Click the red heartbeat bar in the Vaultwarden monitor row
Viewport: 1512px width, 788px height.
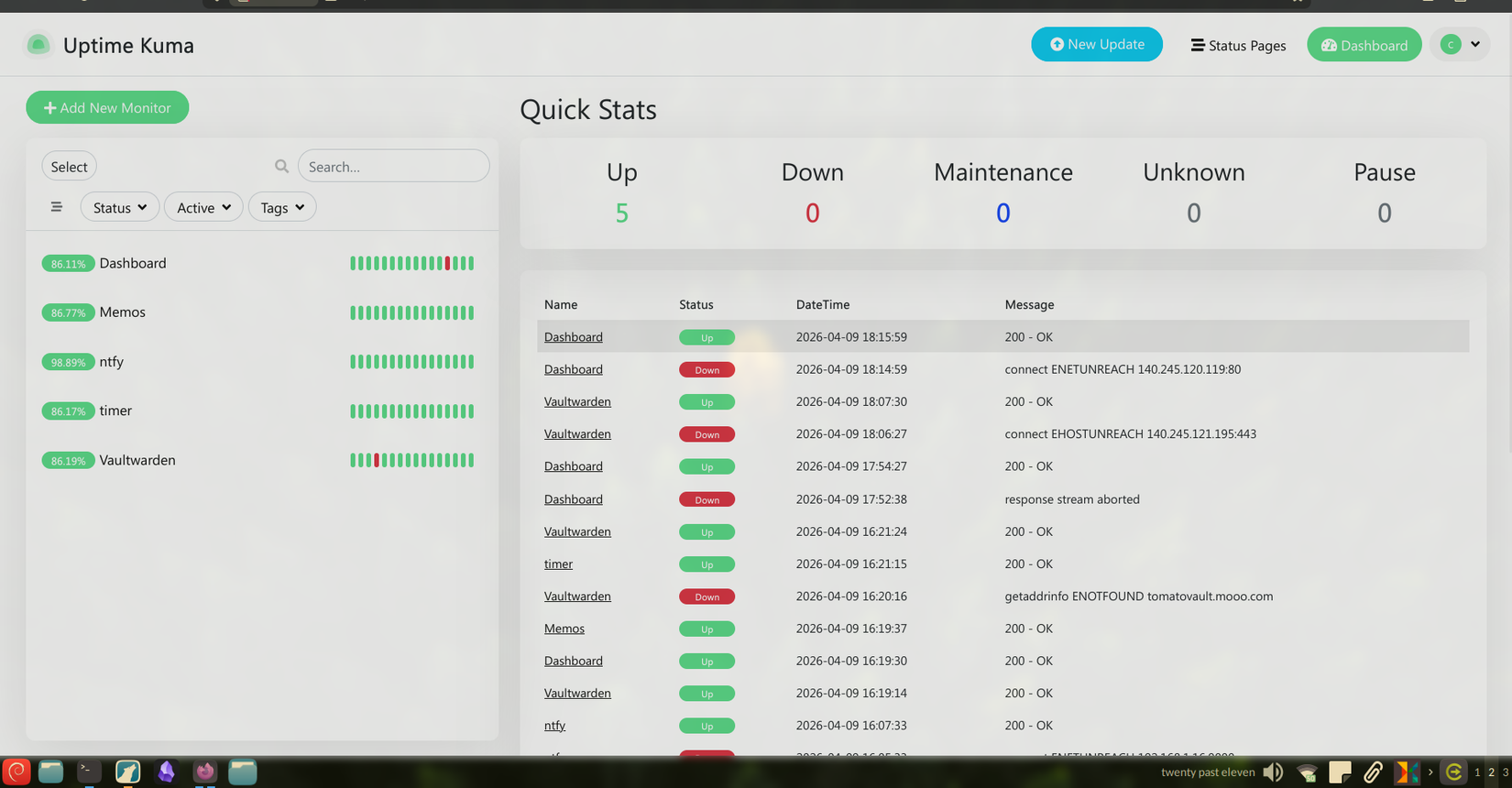pyautogui.click(x=377, y=460)
